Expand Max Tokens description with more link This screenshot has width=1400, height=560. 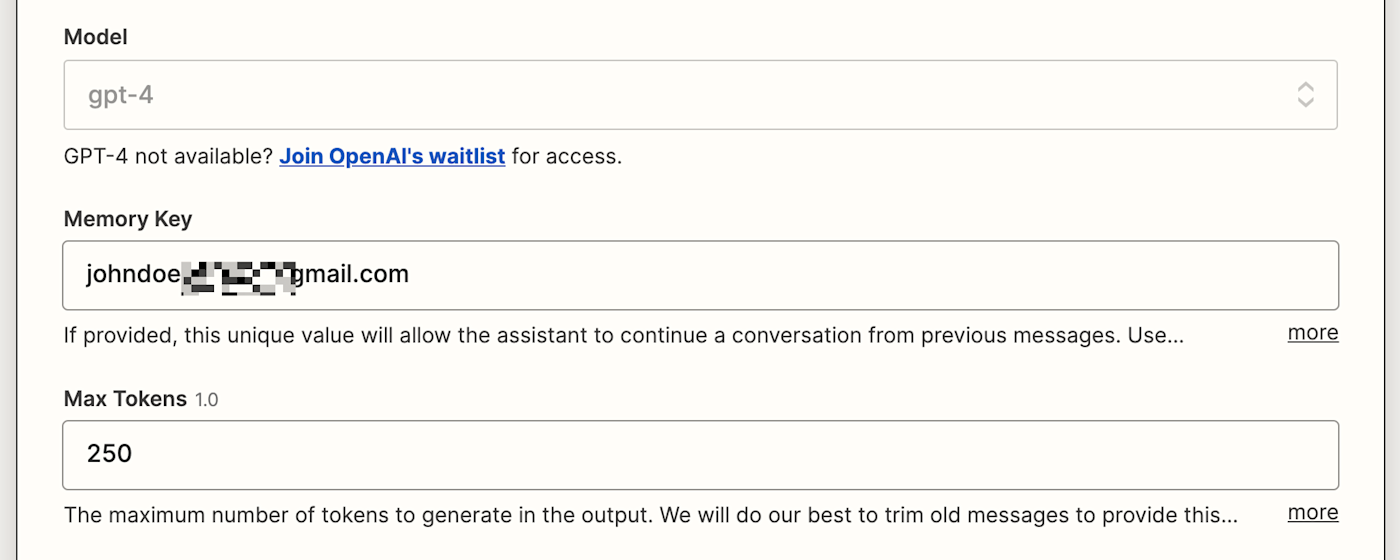click(1313, 513)
